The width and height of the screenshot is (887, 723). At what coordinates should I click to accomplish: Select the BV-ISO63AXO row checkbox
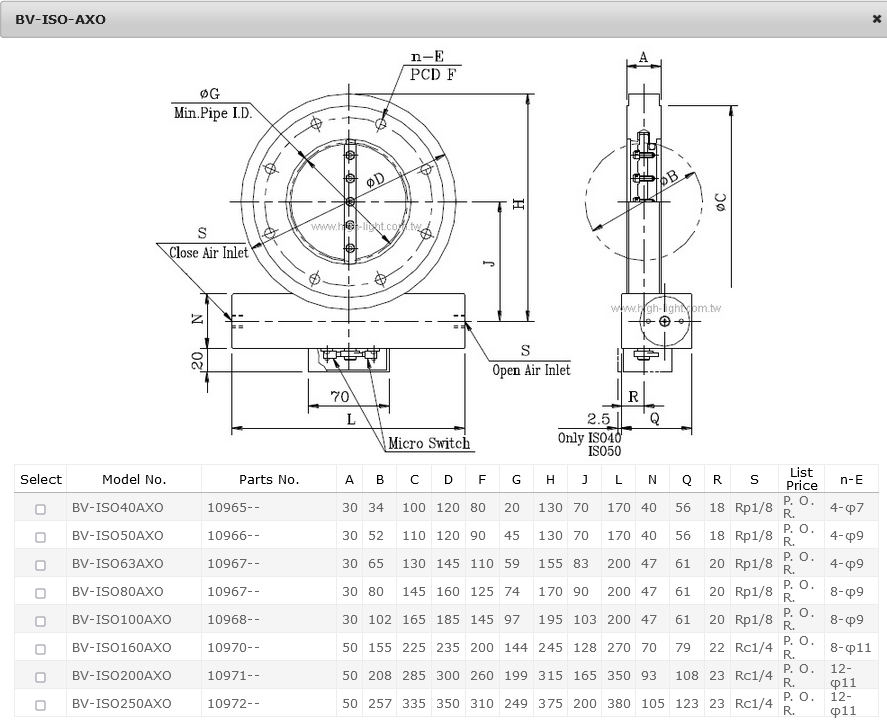pos(41,565)
